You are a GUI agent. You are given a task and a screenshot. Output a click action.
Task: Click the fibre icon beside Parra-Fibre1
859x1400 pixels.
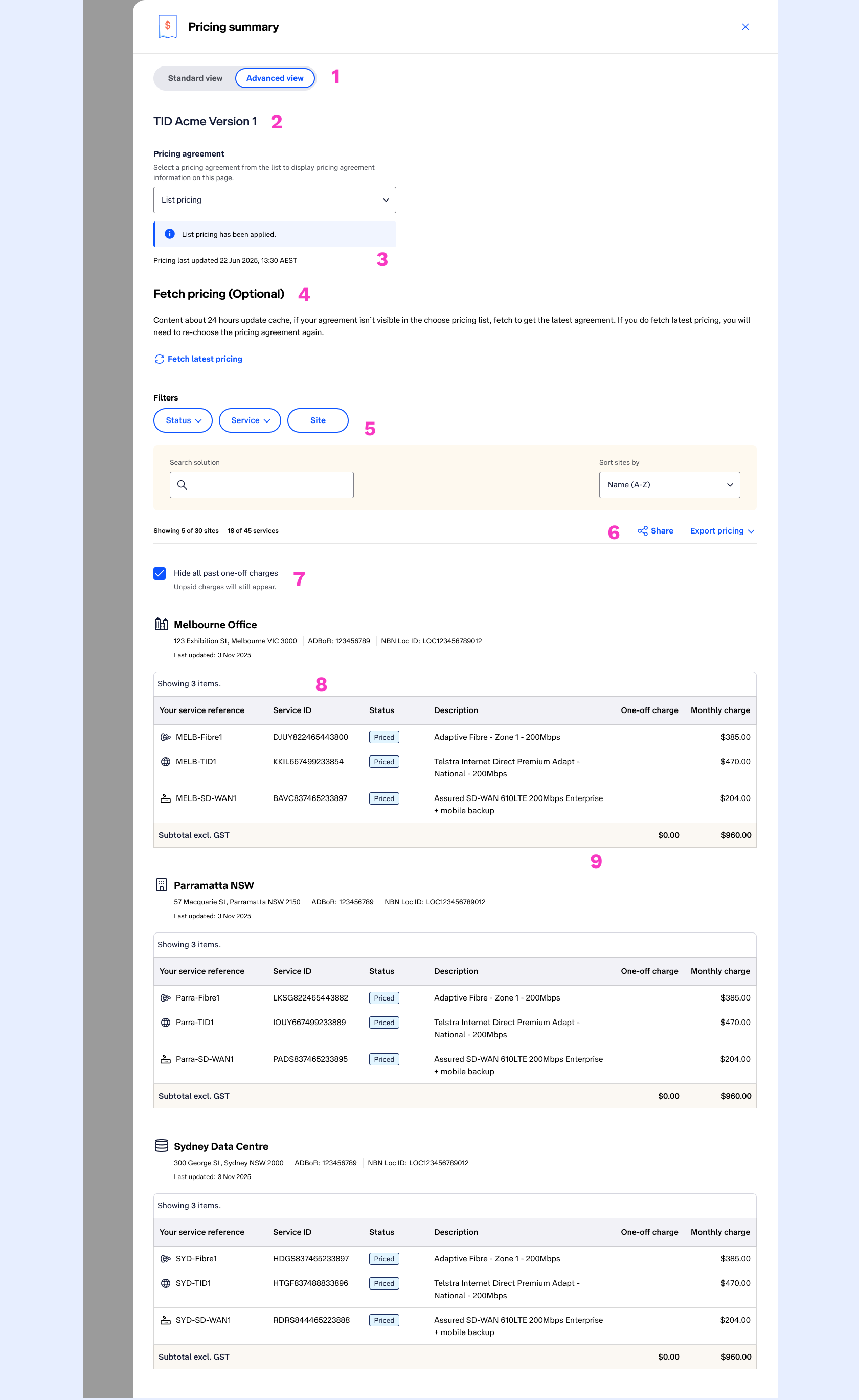165,998
